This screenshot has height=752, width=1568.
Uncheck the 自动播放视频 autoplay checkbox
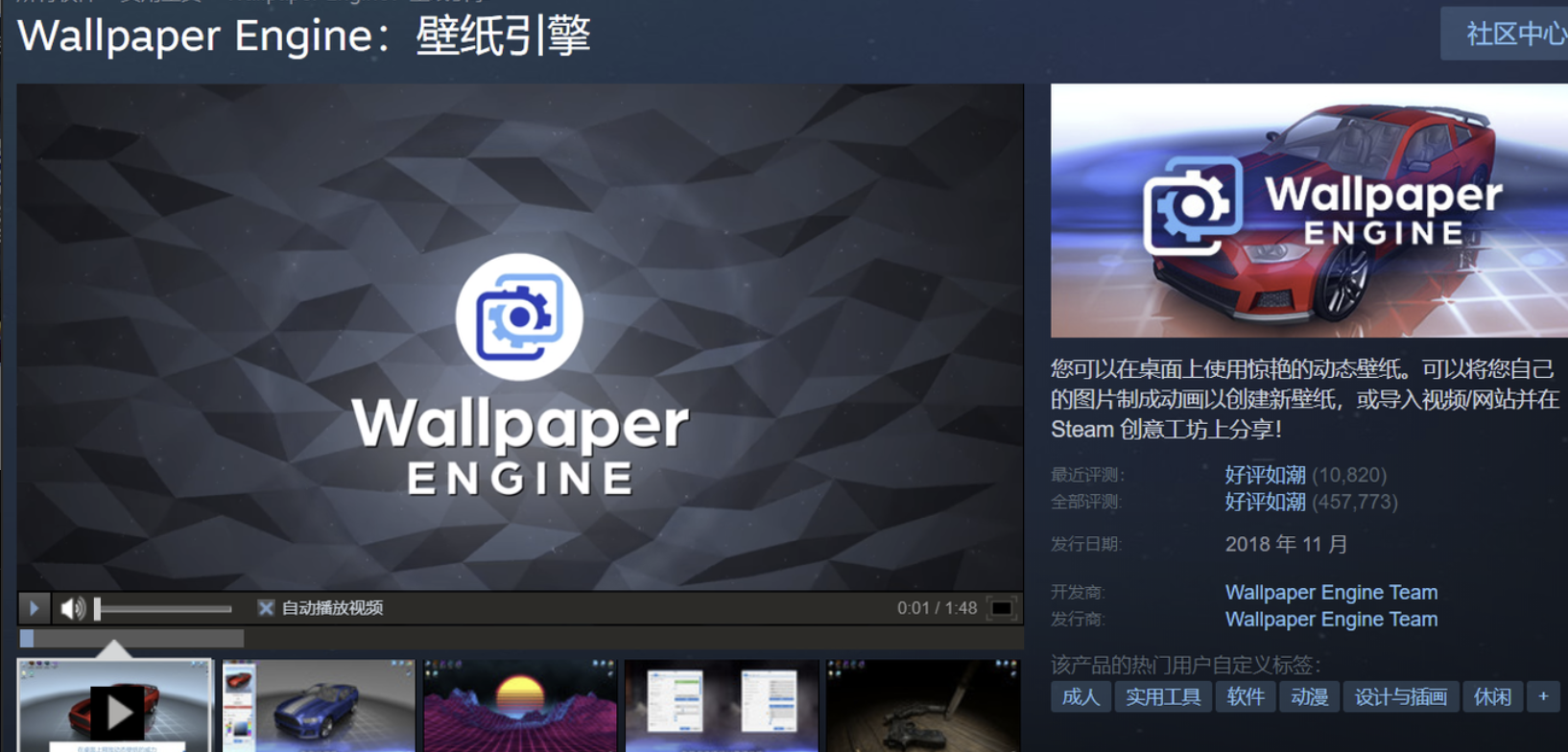click(266, 608)
